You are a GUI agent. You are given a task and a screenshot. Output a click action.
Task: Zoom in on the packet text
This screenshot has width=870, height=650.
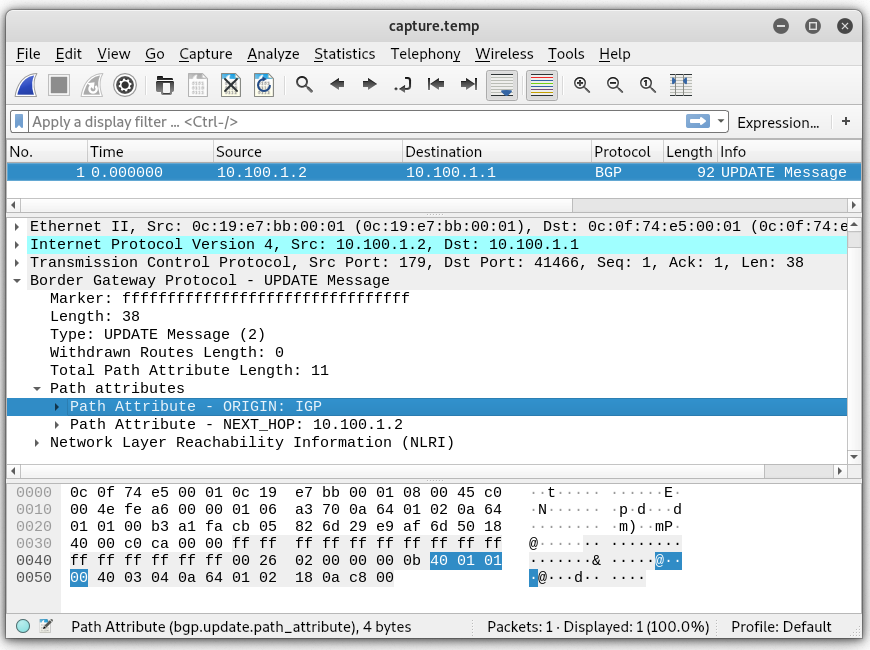[x=581, y=85]
